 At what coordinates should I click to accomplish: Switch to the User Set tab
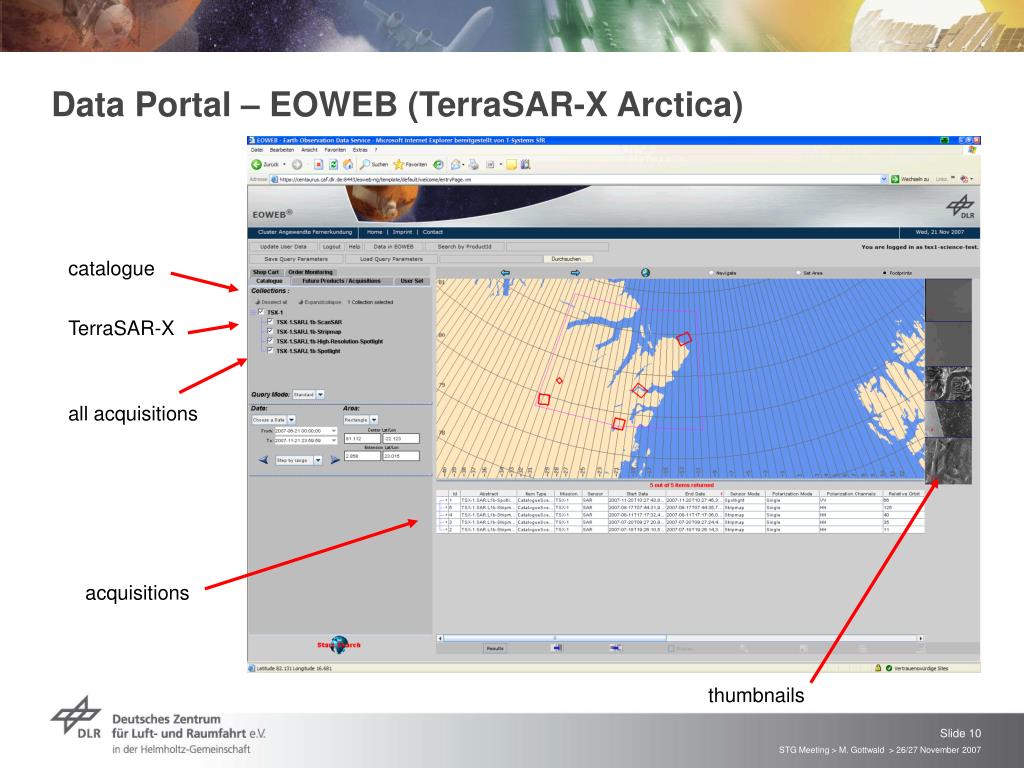pyautogui.click(x=411, y=281)
